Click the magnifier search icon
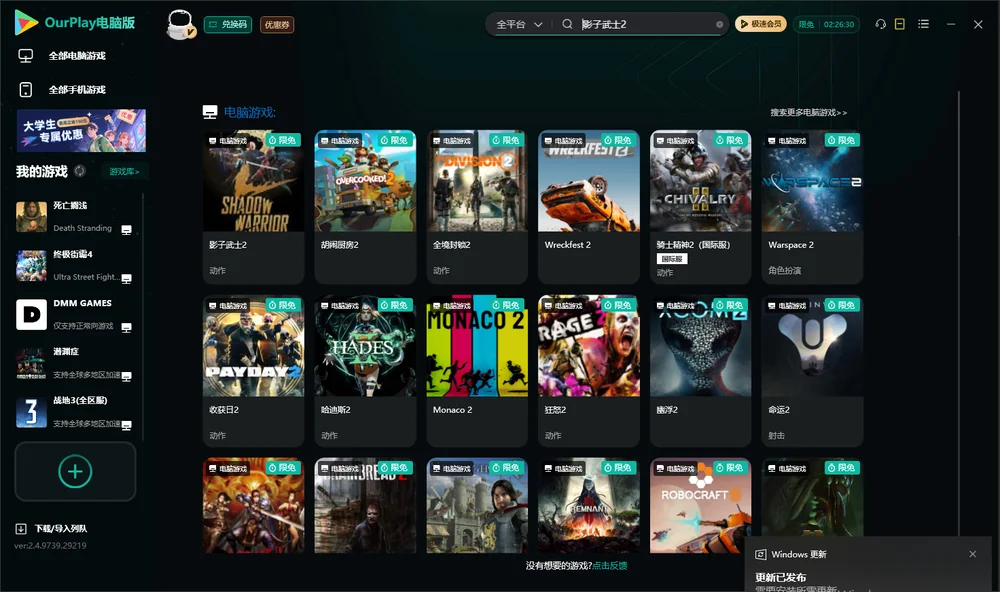Image resolution: width=1000 pixels, height=592 pixels. tap(567, 24)
